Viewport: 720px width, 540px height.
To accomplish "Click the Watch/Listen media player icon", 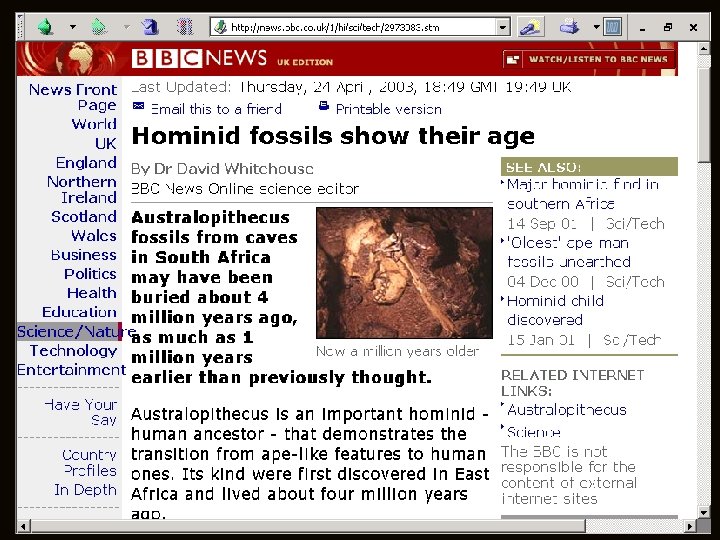I will point(513,60).
